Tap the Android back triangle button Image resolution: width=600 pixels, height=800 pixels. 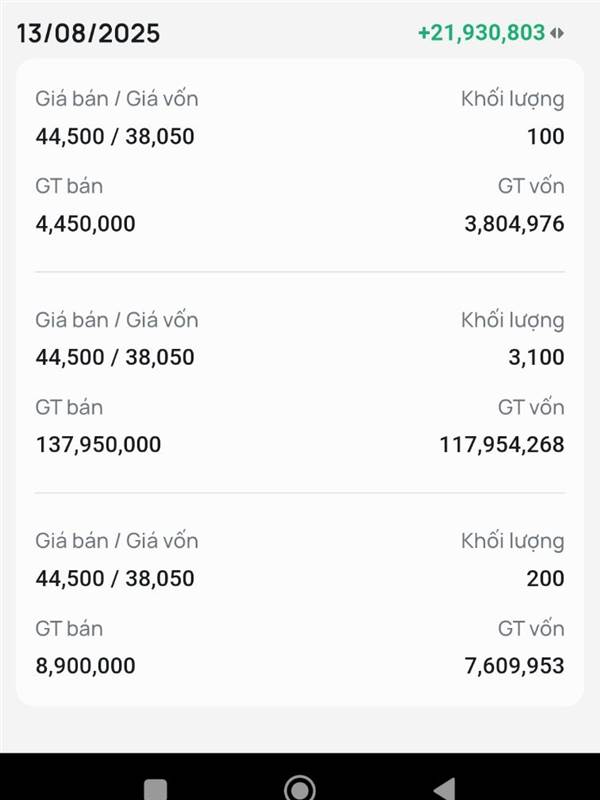point(445,788)
